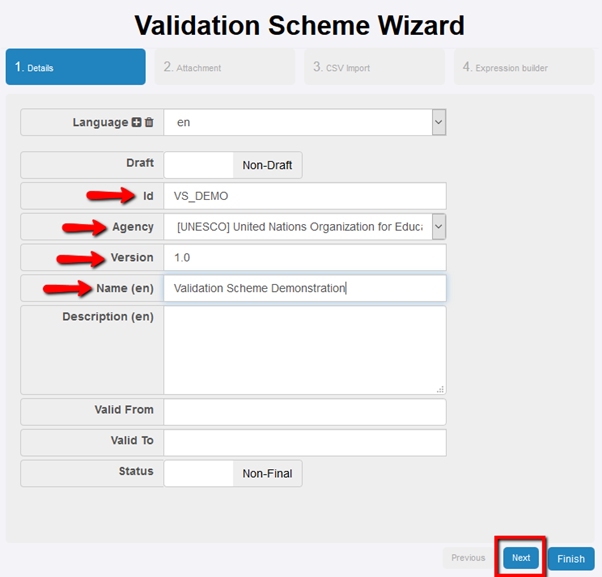This screenshot has width=602, height=577.
Task: Focus the Version input field
Action: point(305,258)
